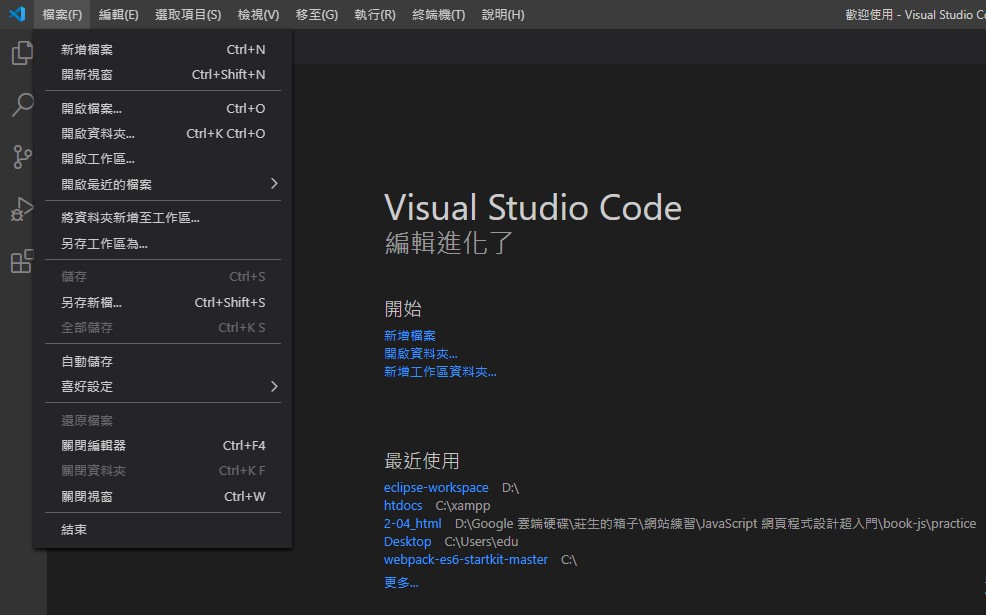
Task: Open the Search magnifier icon
Action: click(22, 104)
